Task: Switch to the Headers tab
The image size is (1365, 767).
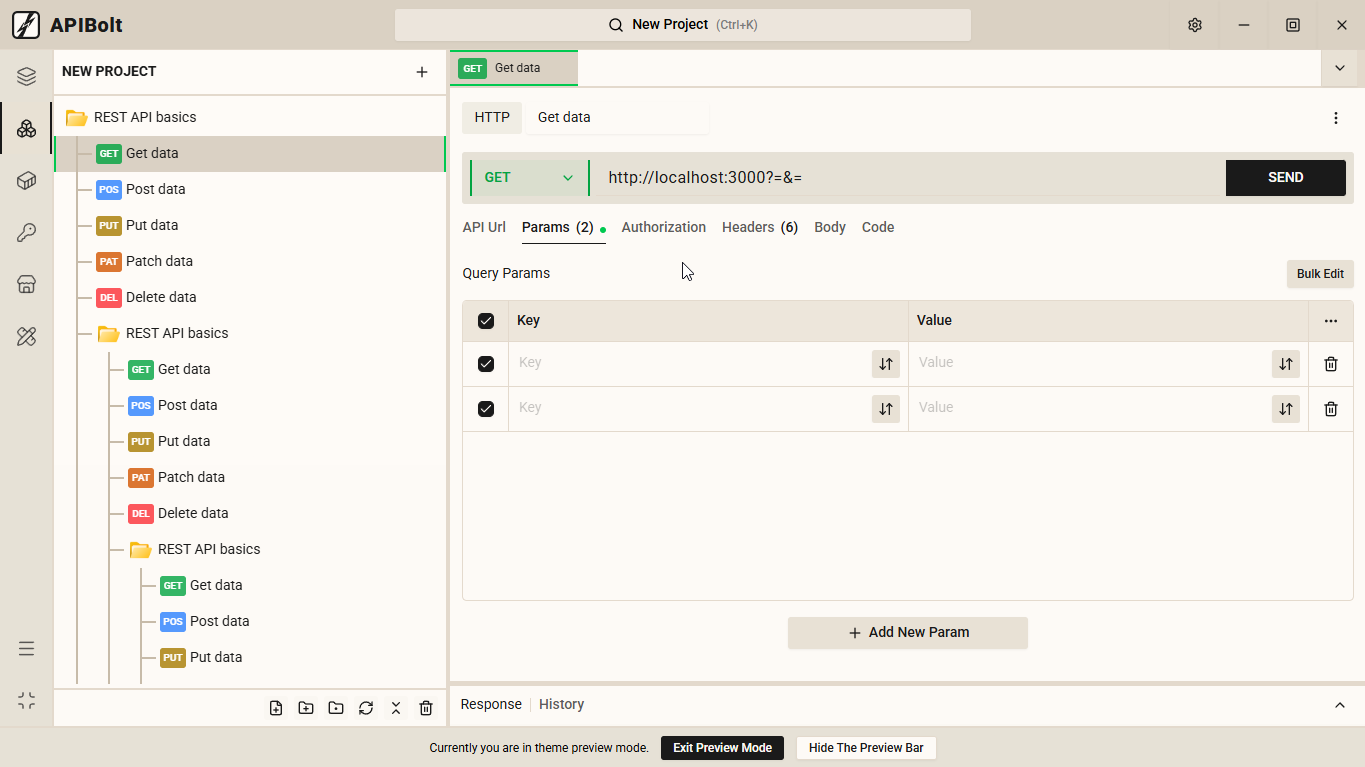Action: click(759, 227)
